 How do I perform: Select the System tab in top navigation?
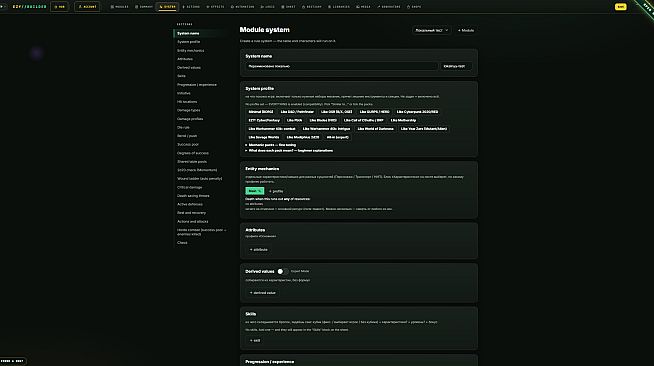pos(168,7)
